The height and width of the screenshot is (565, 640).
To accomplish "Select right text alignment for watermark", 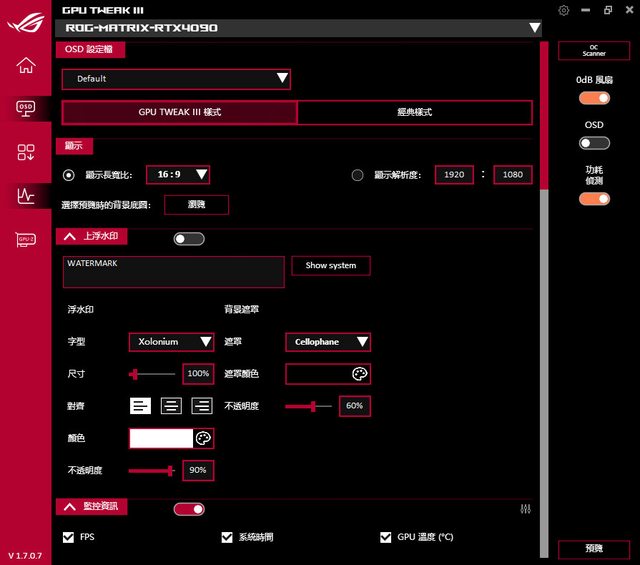I will click(x=202, y=405).
